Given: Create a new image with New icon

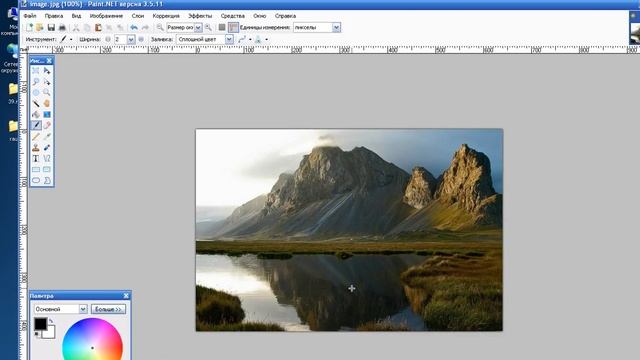Looking at the screenshot, I should [x=29, y=27].
